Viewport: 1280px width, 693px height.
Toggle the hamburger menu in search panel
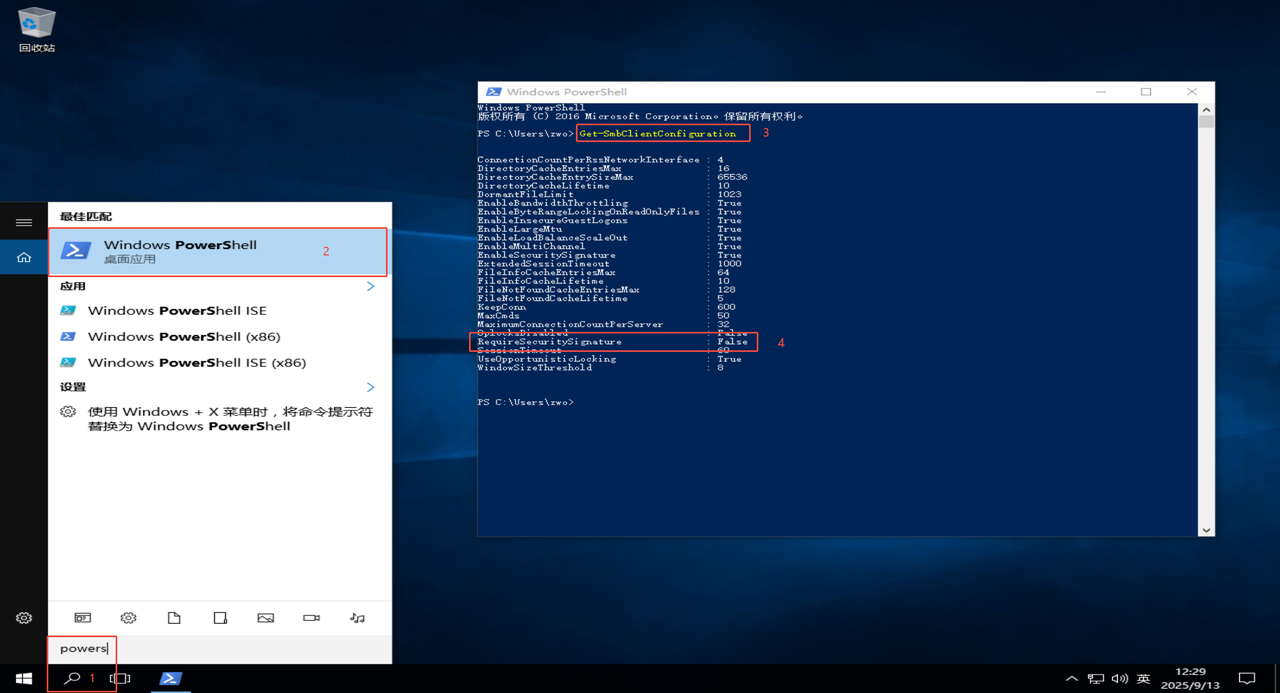(24, 222)
